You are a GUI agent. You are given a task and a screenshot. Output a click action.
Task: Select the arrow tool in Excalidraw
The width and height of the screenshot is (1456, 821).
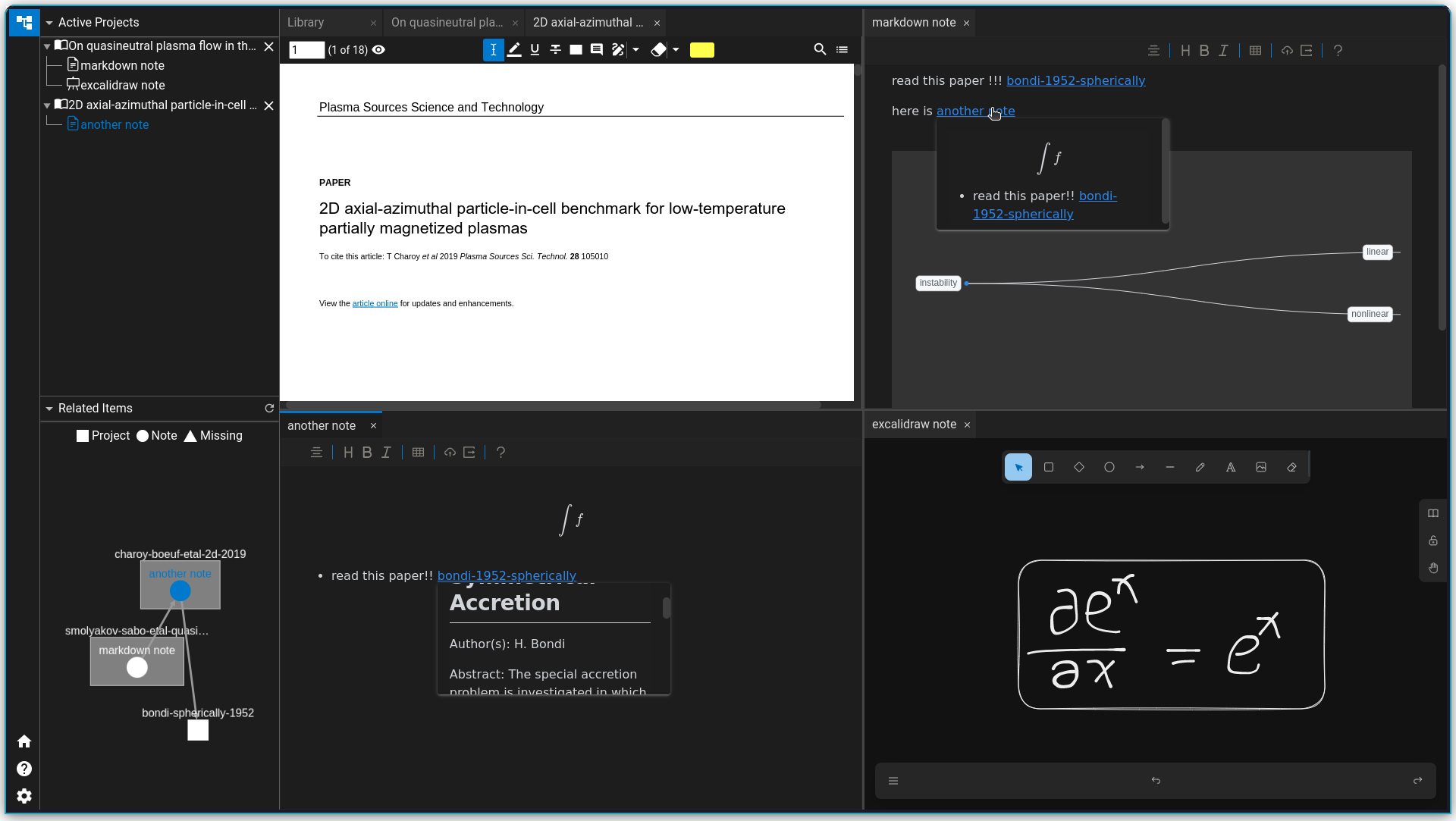click(x=1140, y=467)
